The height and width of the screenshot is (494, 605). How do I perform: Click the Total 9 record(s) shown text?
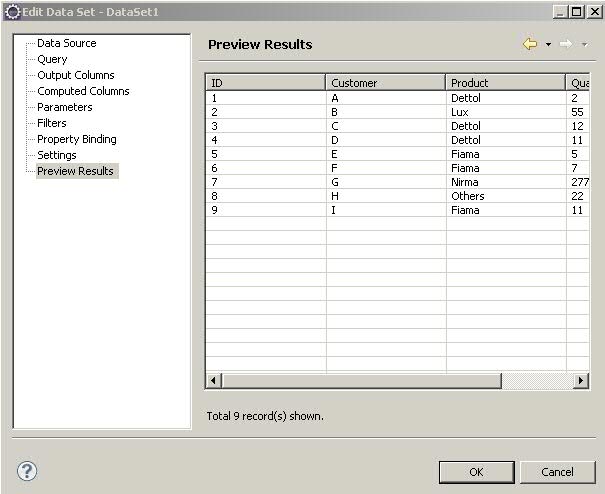[x=265, y=416]
